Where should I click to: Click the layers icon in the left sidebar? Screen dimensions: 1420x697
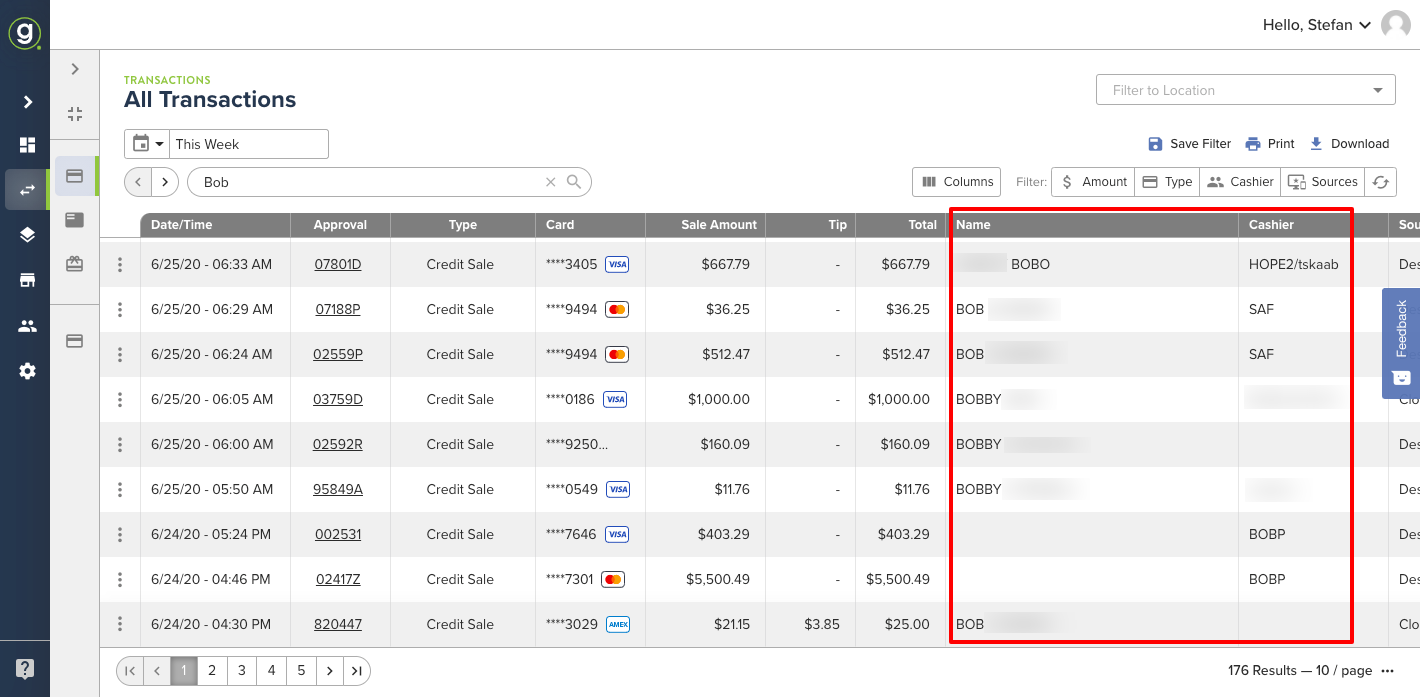pos(25,237)
